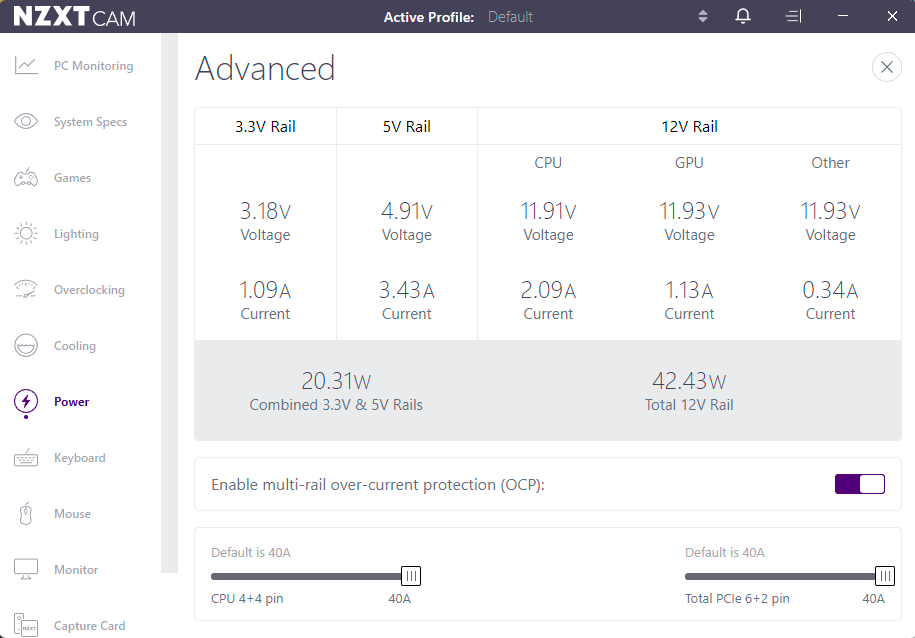Open the Games controller icon
Viewport: 915px width, 638px height.
[26, 177]
